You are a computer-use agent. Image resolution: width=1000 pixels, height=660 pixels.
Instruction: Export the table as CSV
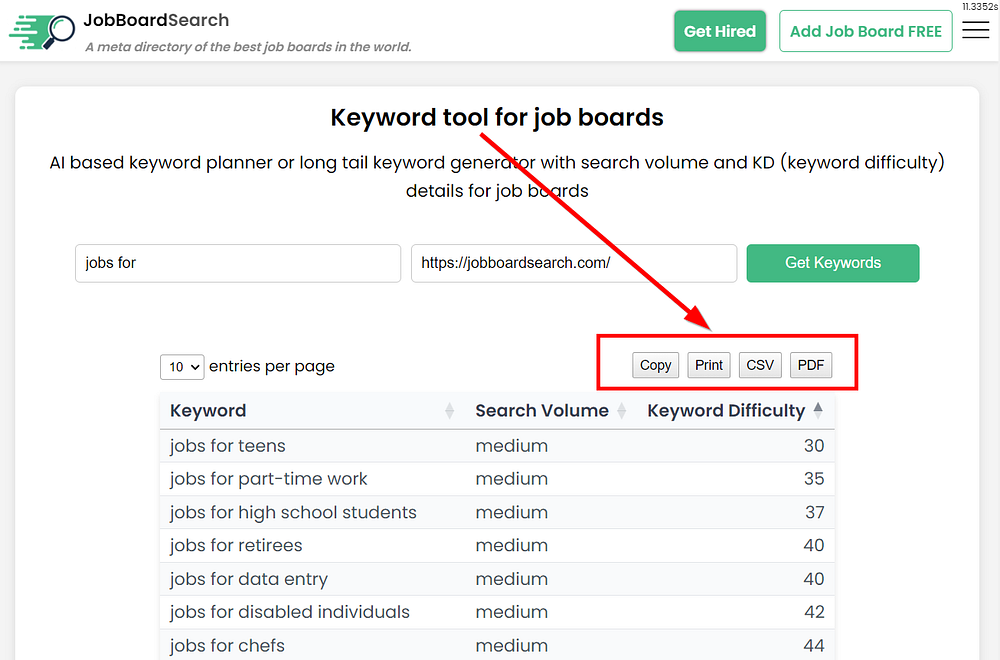760,365
